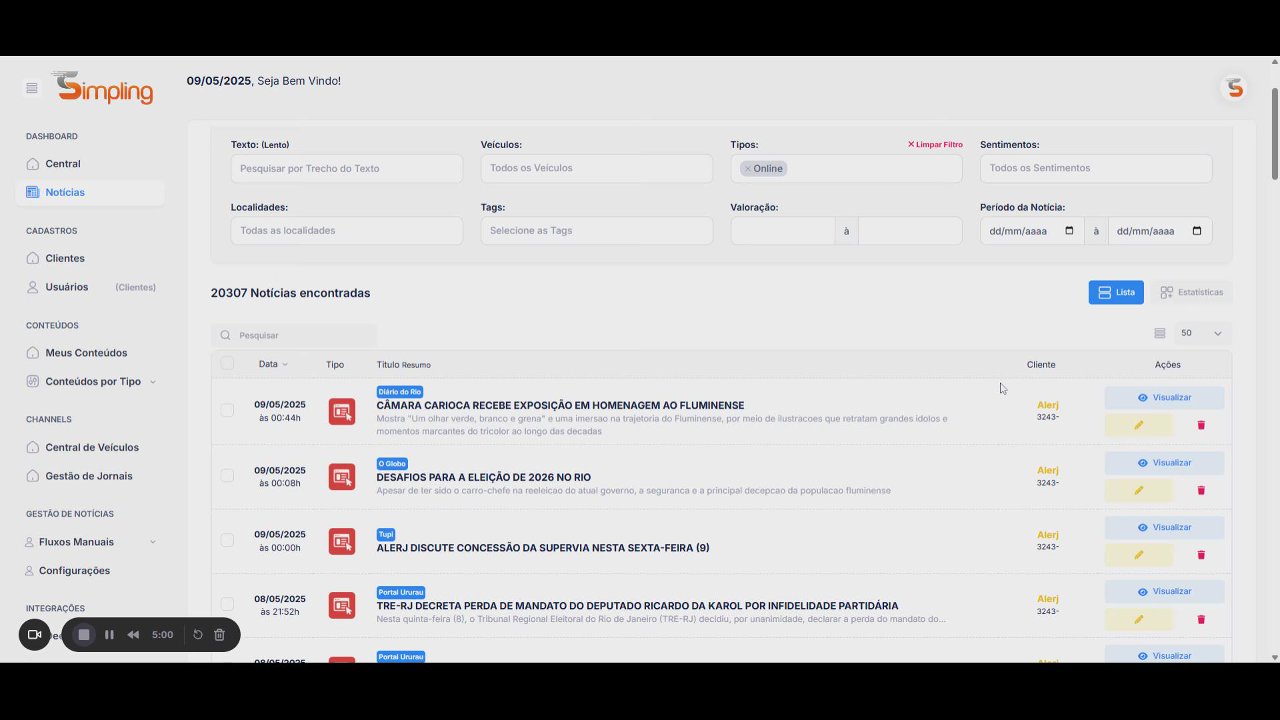Image resolution: width=1280 pixels, height=720 pixels.
Task: Visualizar the TRE-RJ DECRETA news
Action: (x=1164, y=591)
